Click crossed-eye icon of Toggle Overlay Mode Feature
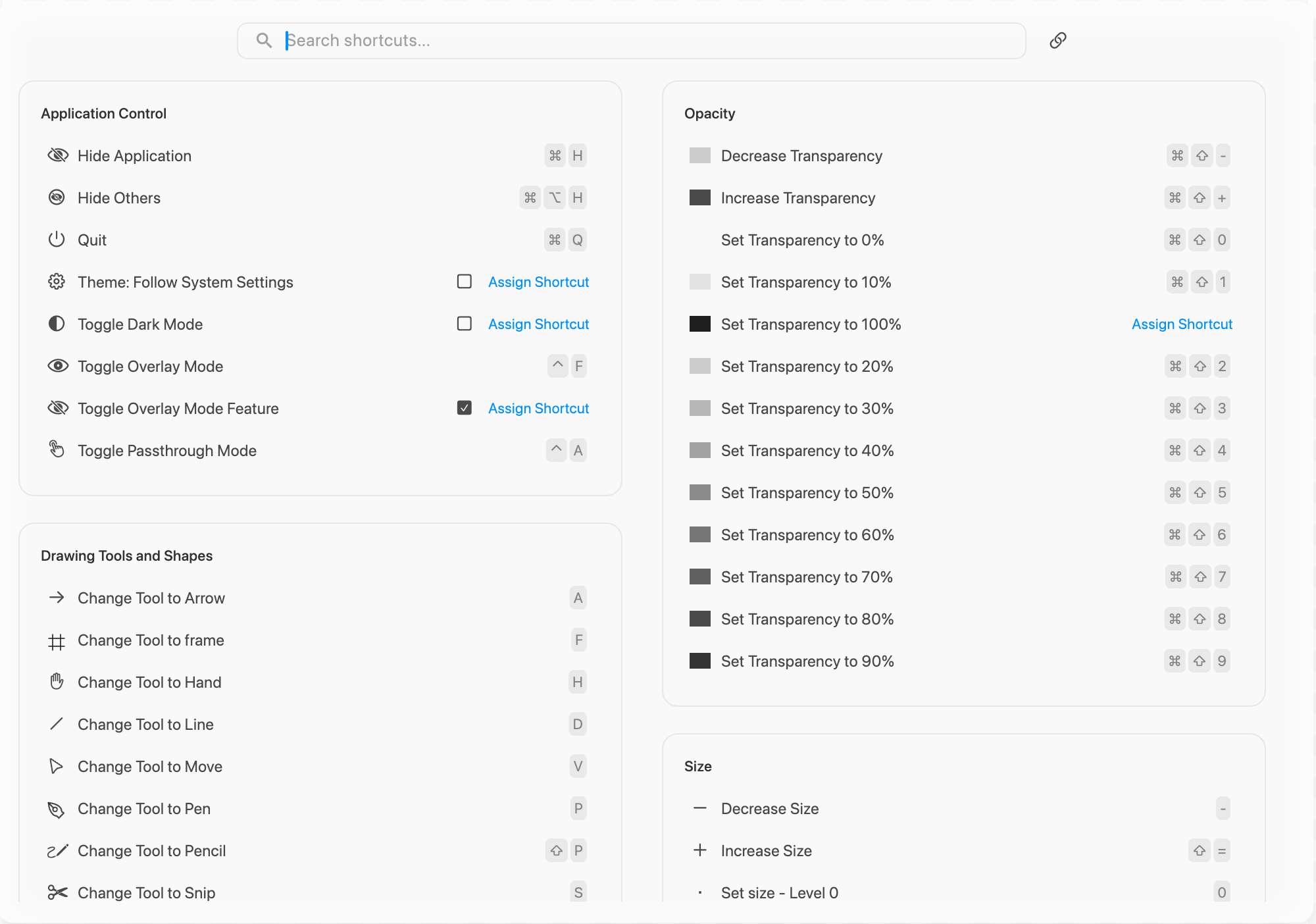Screen dimensions: 1316x924 58,408
